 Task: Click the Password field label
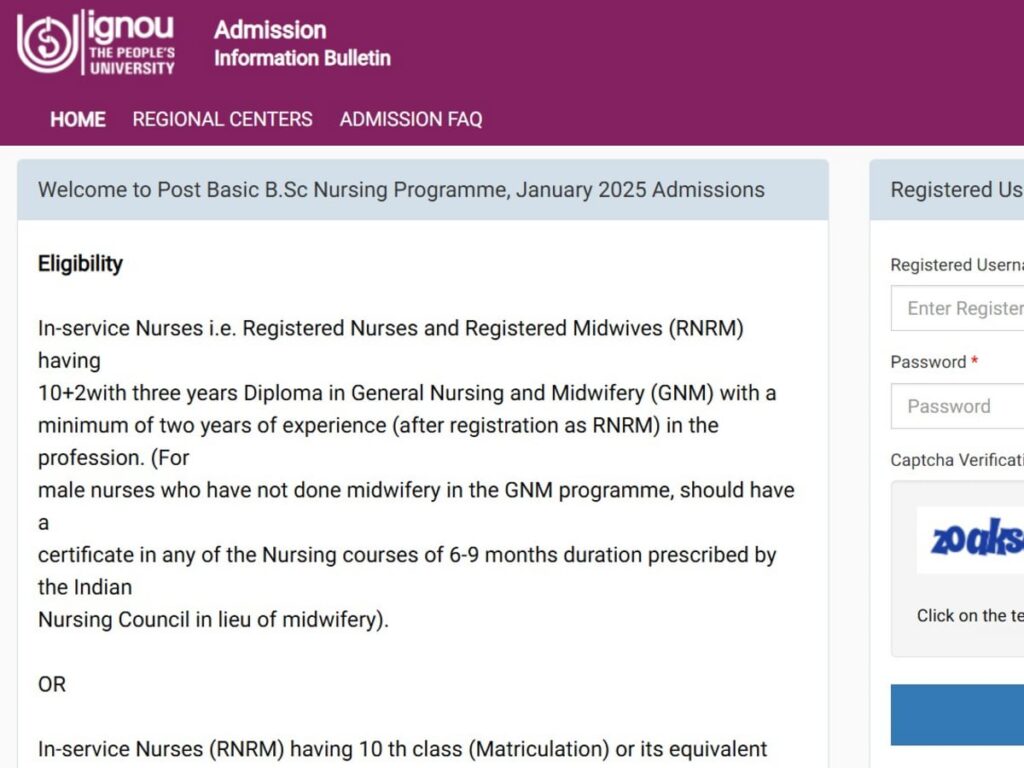[x=928, y=362]
